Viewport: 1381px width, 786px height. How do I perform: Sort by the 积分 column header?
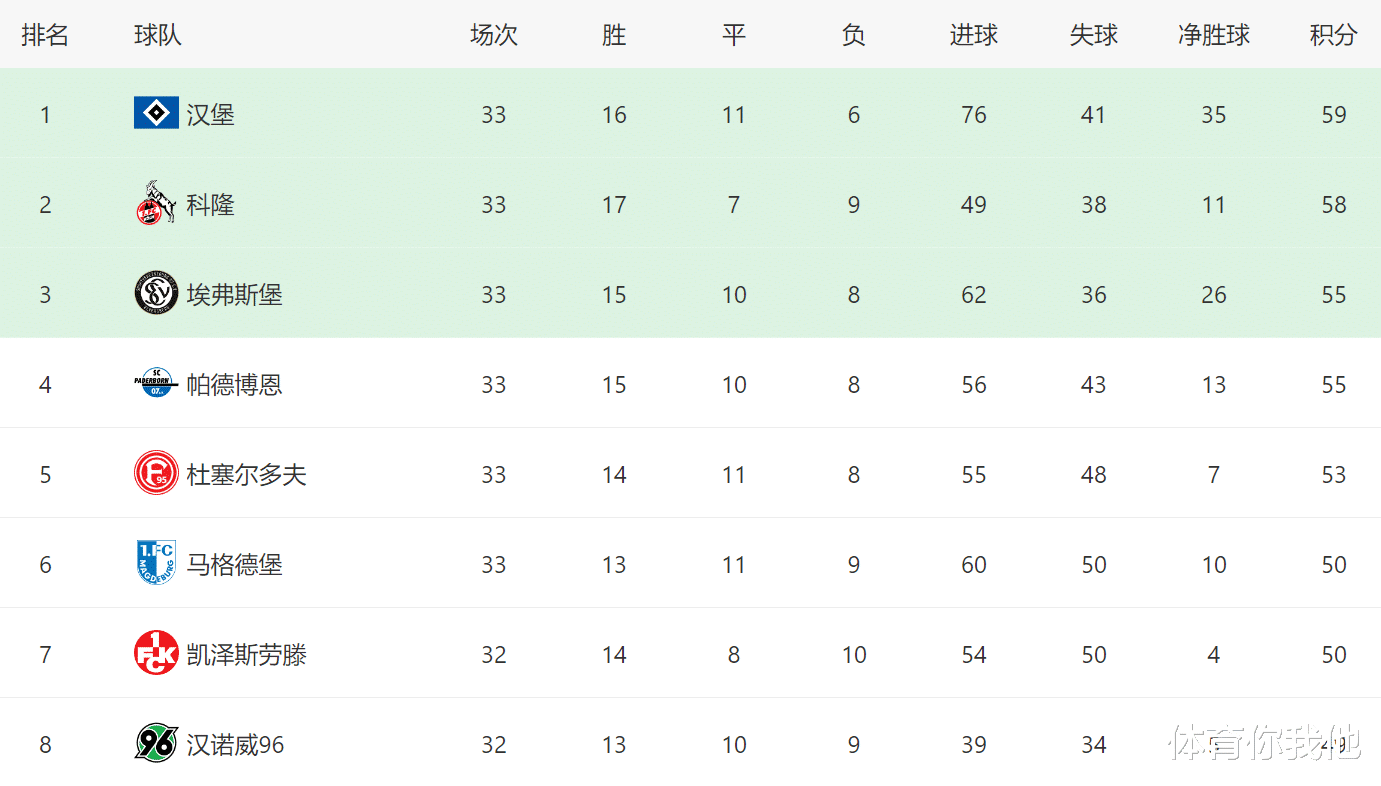(1334, 35)
